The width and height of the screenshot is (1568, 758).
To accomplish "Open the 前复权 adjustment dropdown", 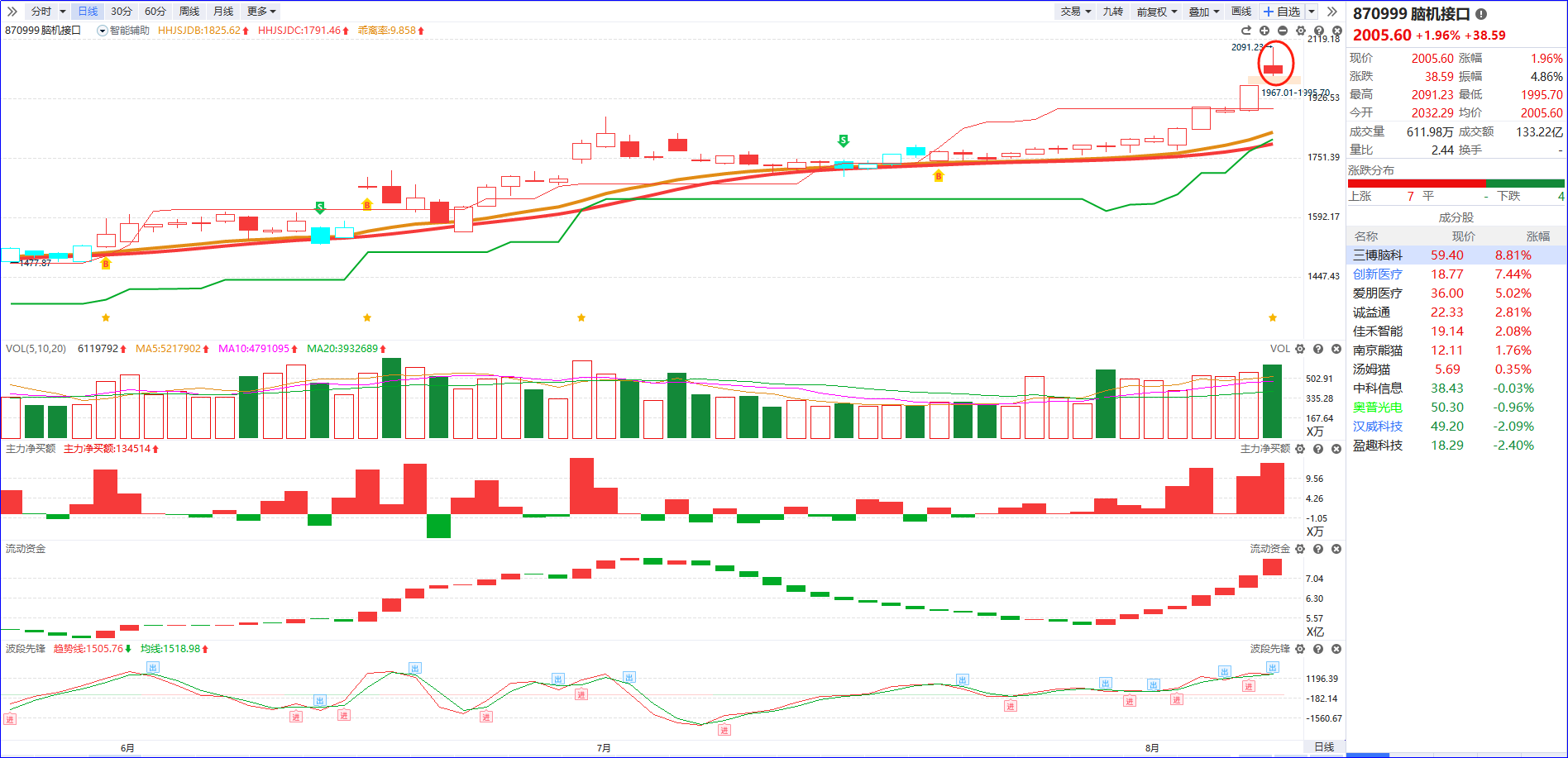I will click(1156, 12).
